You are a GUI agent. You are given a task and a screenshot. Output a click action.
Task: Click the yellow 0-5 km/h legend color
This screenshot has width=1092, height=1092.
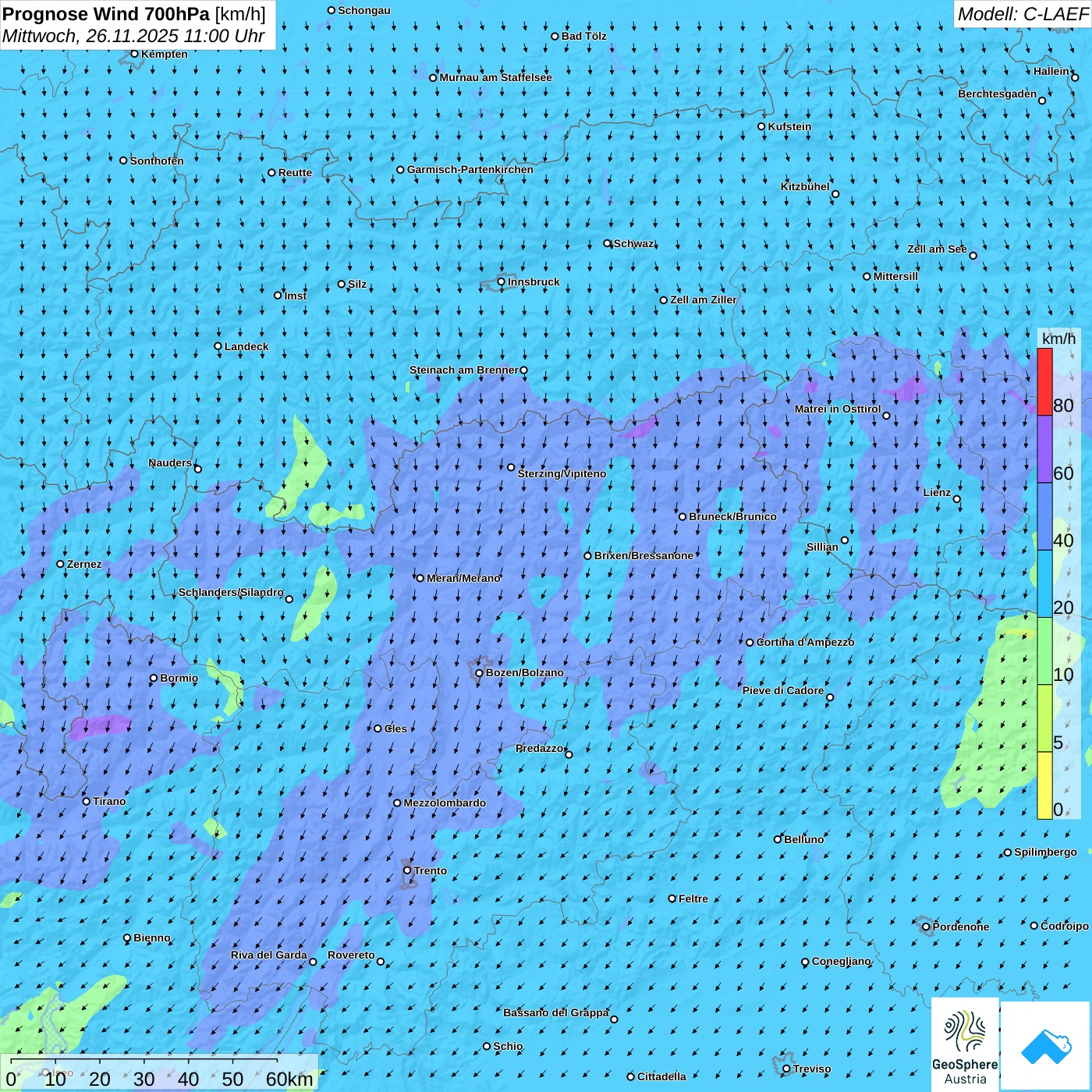[1044, 785]
